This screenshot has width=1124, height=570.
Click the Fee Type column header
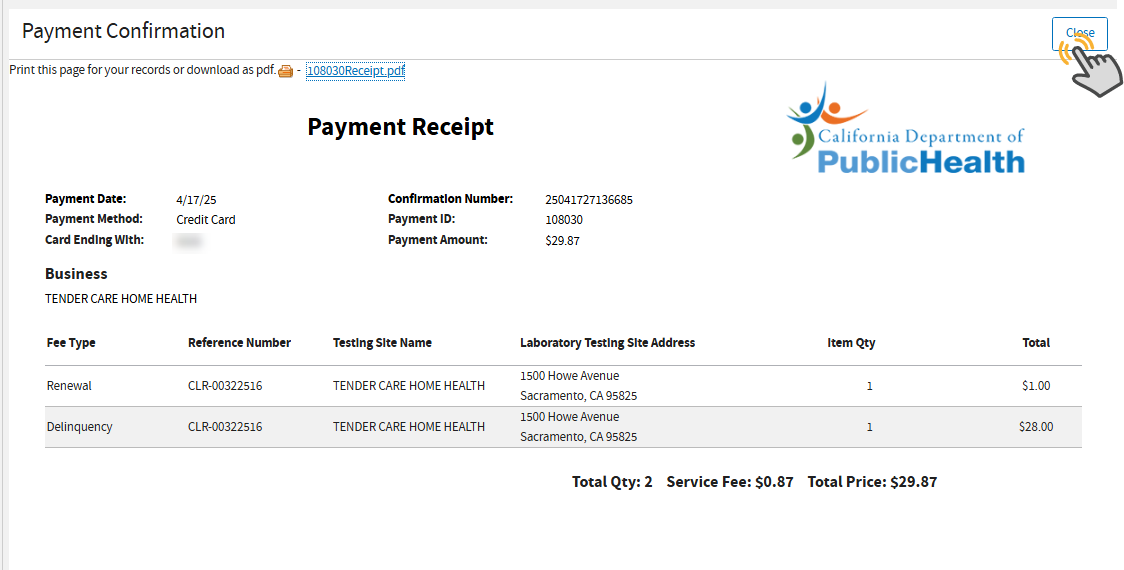[71, 343]
